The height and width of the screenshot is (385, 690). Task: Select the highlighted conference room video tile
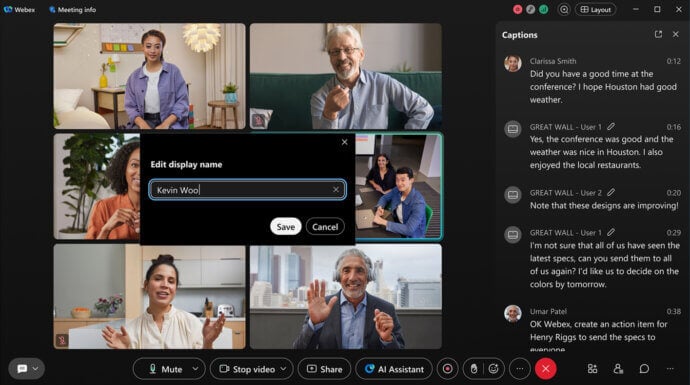coord(398,187)
